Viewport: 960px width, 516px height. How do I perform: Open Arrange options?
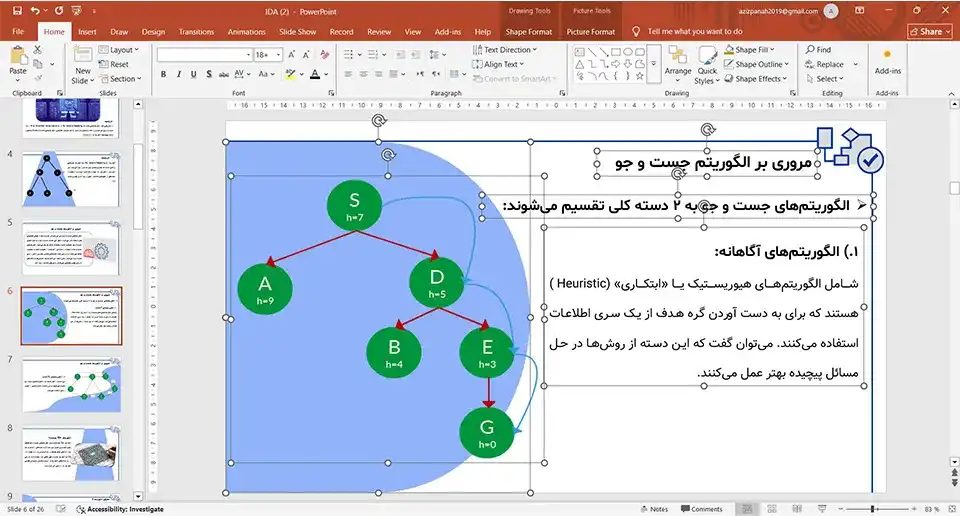point(678,64)
